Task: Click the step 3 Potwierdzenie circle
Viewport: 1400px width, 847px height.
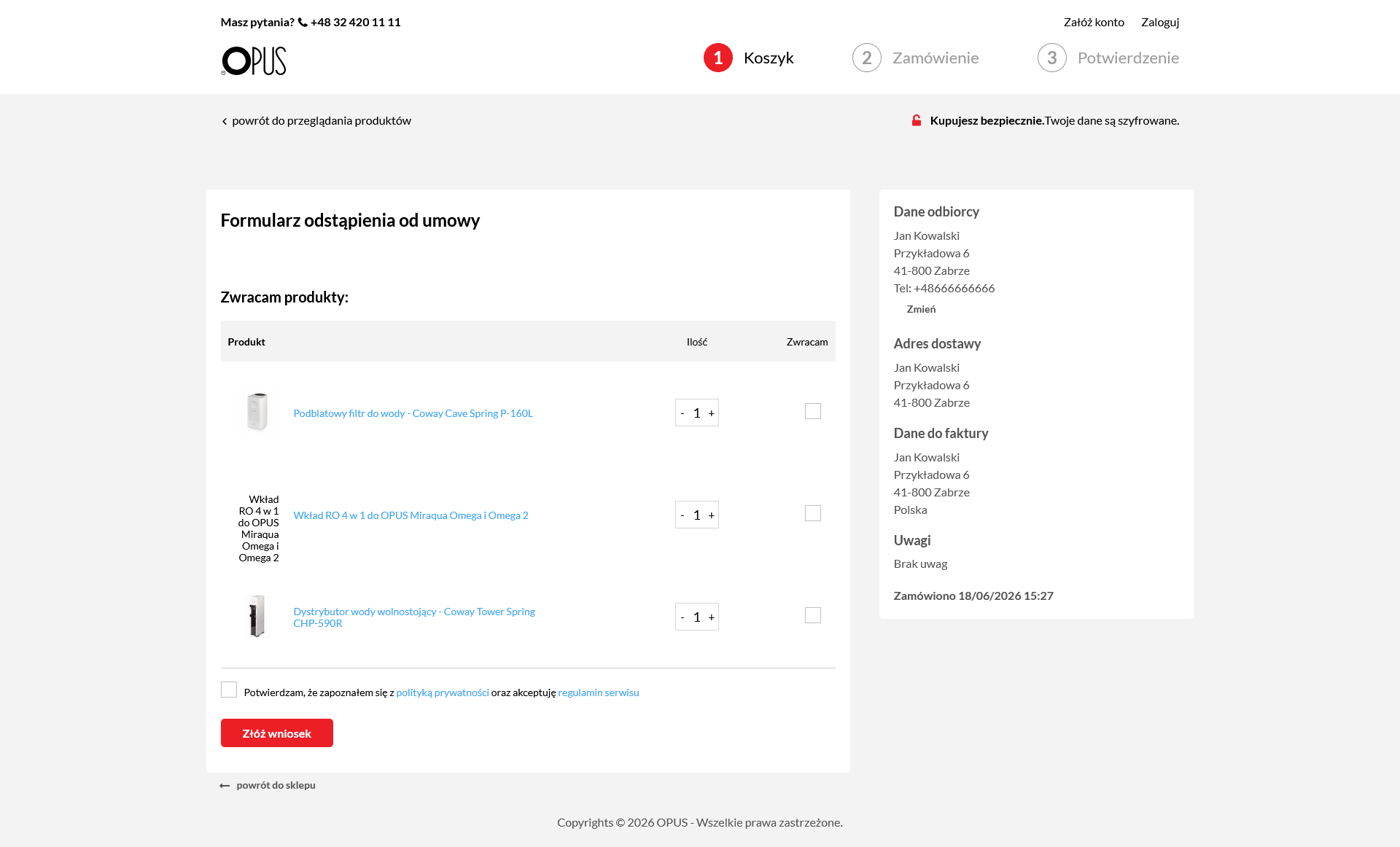Action: click(x=1052, y=58)
